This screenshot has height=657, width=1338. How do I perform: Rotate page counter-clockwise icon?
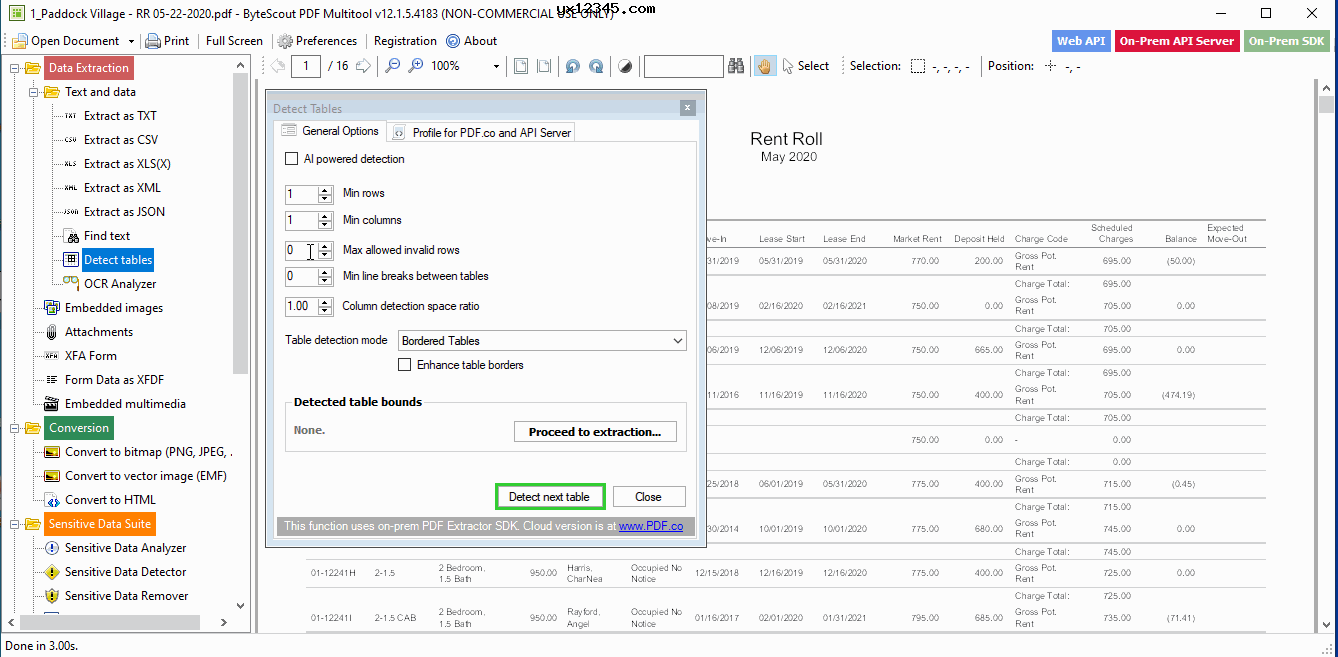(572, 66)
